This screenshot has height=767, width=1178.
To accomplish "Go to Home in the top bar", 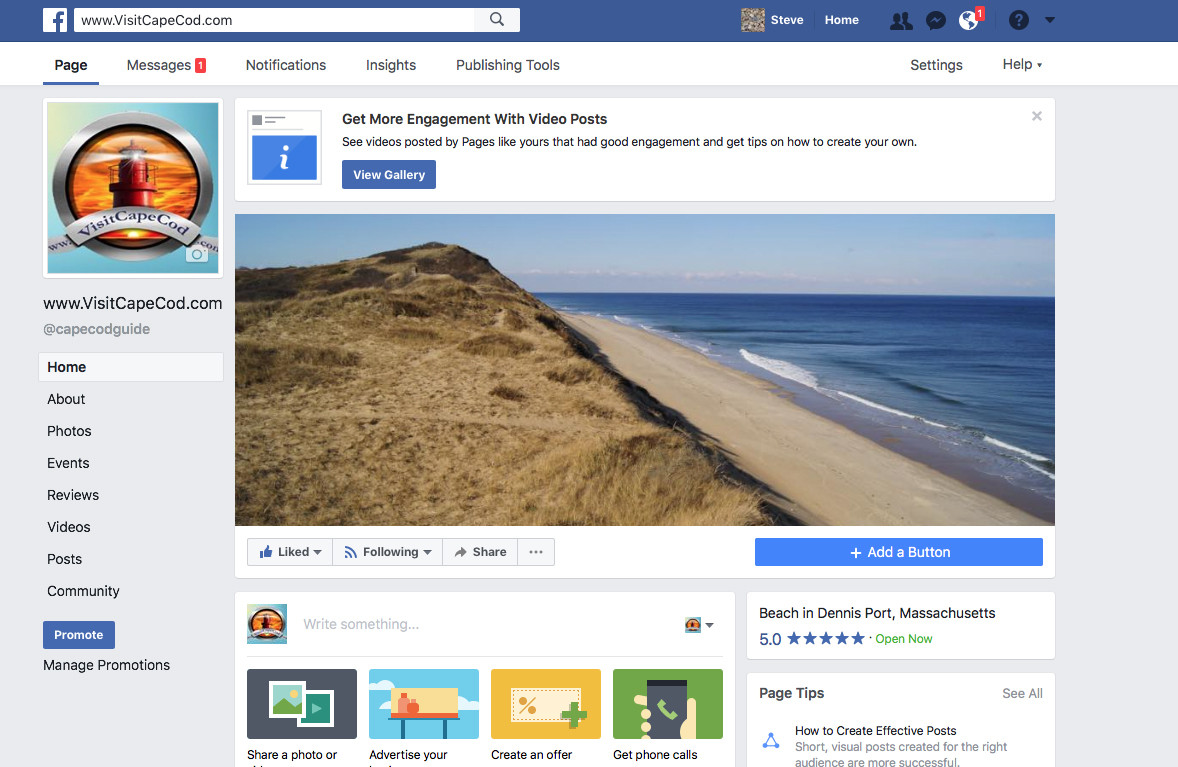I will coord(841,20).
